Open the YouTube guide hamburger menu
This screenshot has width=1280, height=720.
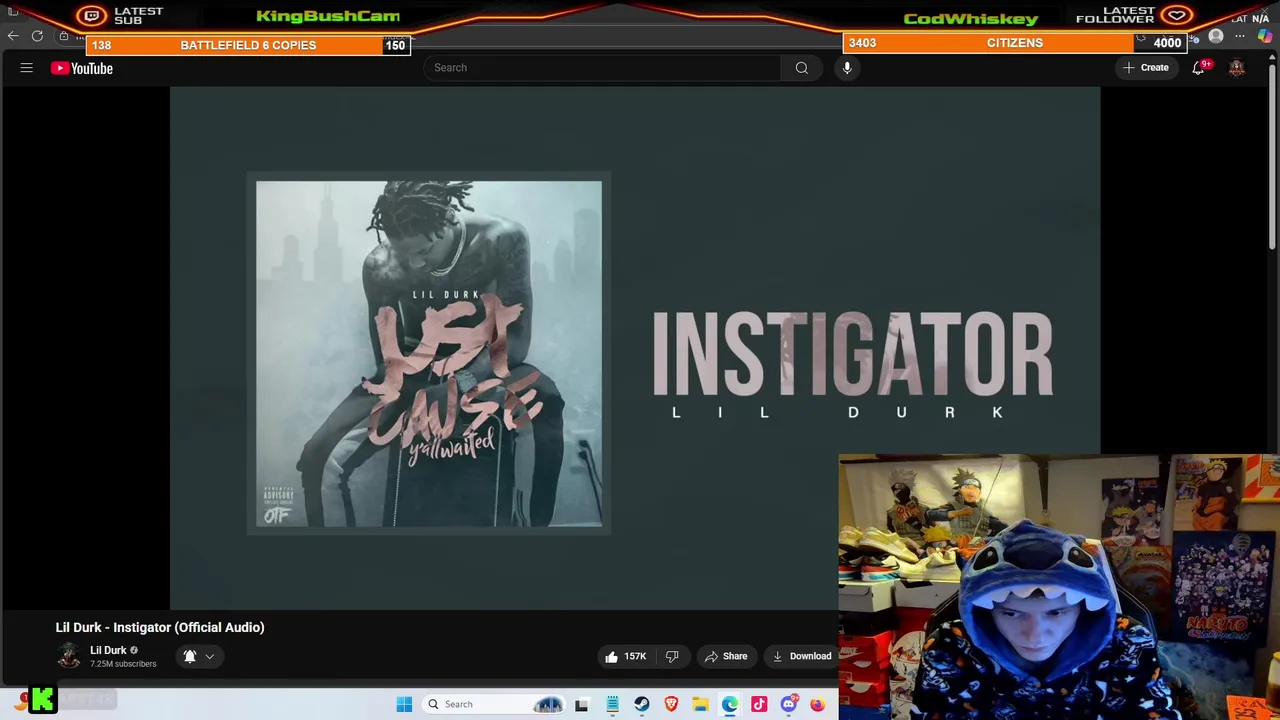point(27,68)
